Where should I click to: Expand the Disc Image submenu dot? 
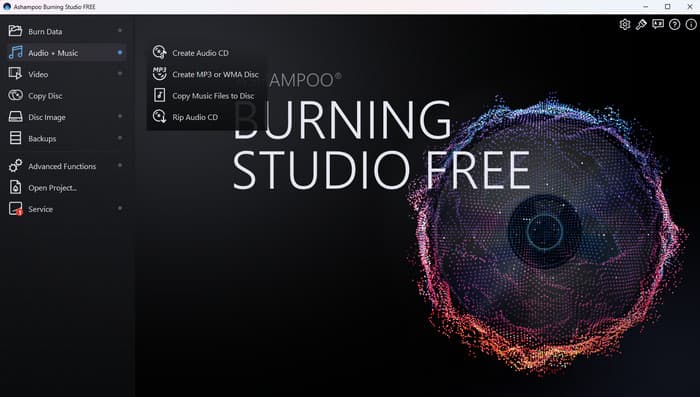[120, 116]
